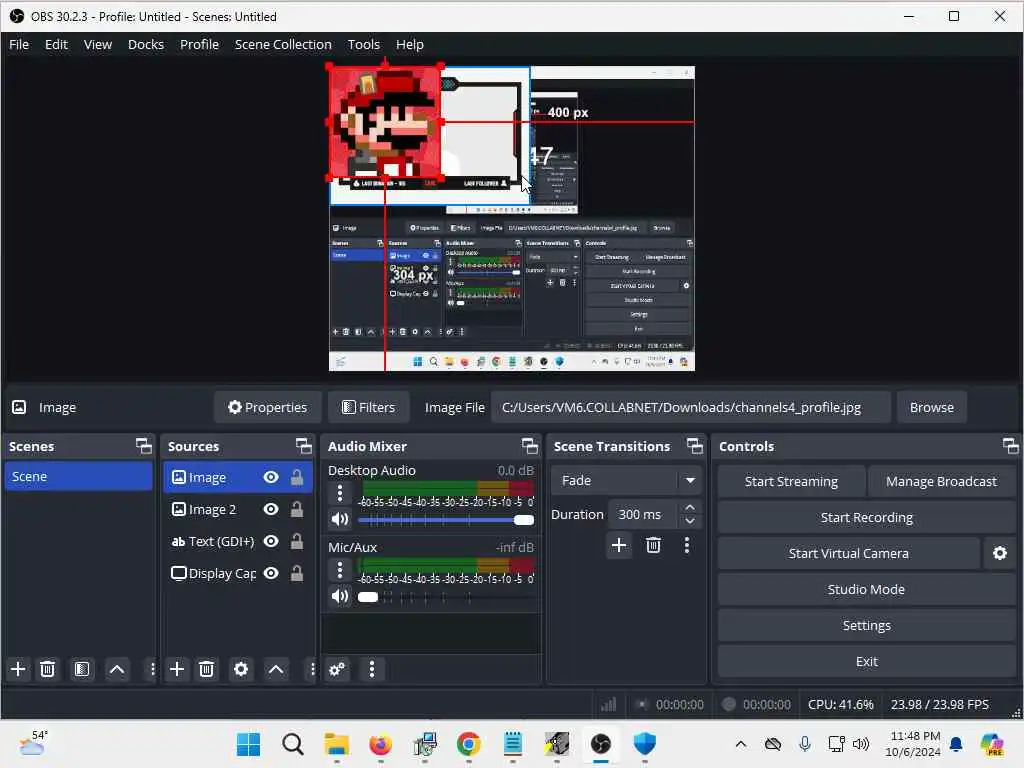Move scene up with Scenes arrow icon
Image resolution: width=1024 pixels, height=768 pixels.
(x=117, y=669)
